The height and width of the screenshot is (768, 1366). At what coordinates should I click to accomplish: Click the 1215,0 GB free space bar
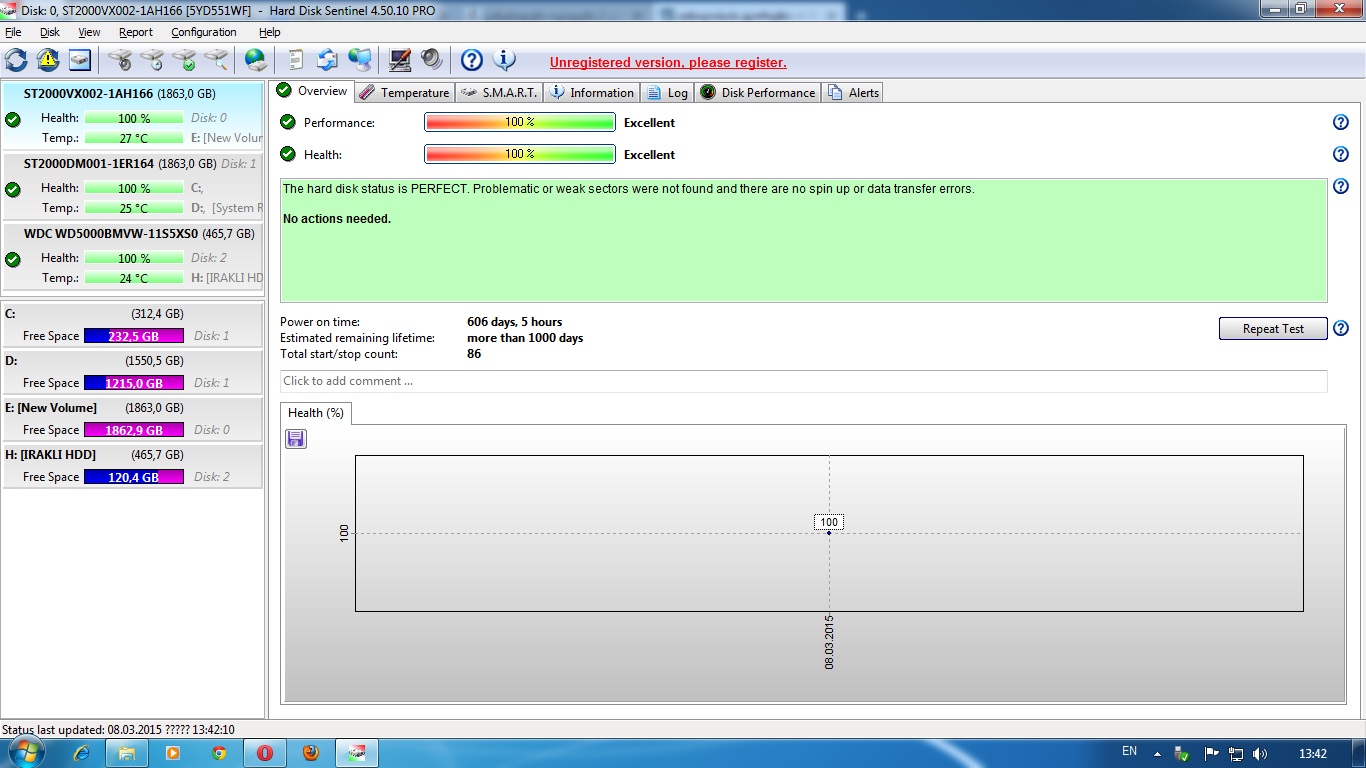[x=134, y=383]
